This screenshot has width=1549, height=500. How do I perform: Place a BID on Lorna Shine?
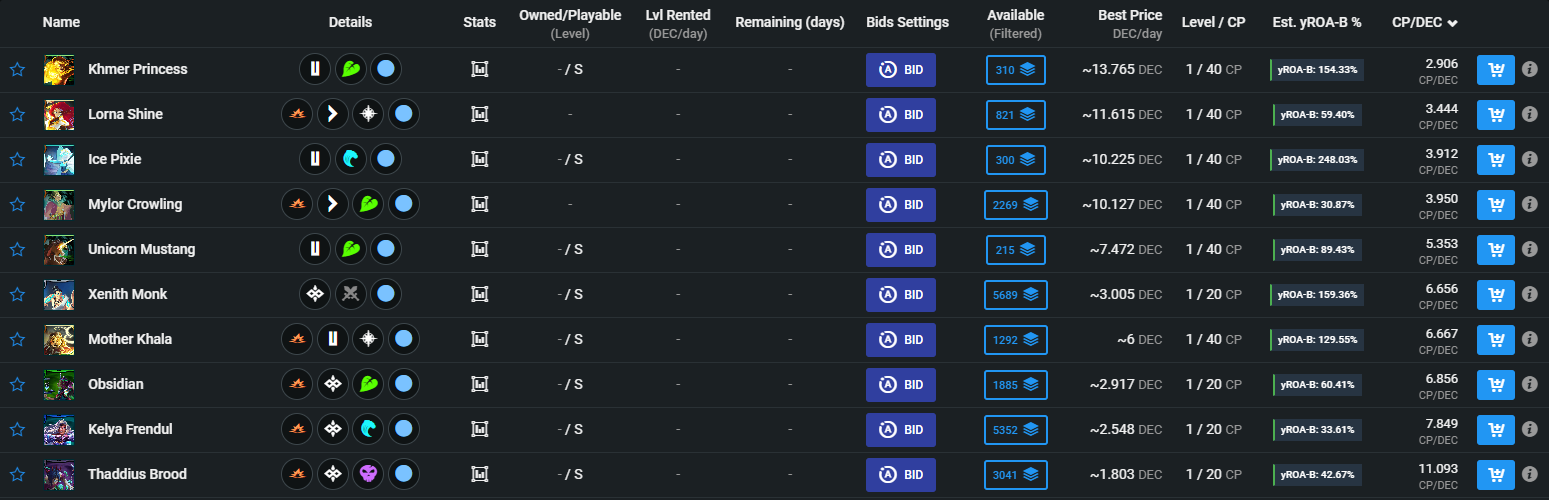click(901, 115)
